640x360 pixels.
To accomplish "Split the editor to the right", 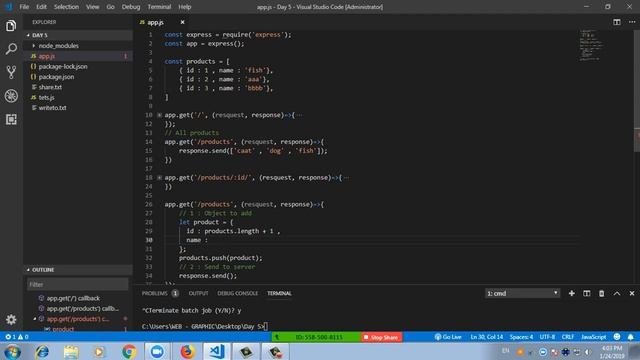I will [617, 22].
